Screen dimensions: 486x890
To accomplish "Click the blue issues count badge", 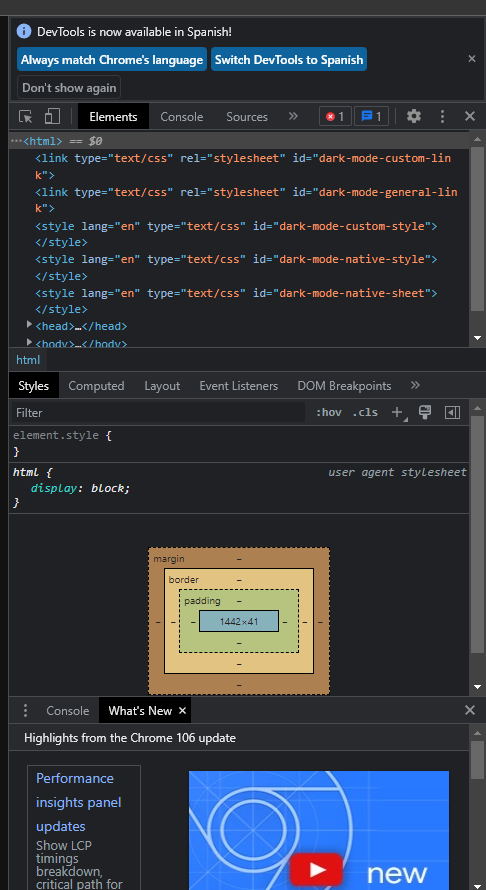I will pyautogui.click(x=371, y=116).
